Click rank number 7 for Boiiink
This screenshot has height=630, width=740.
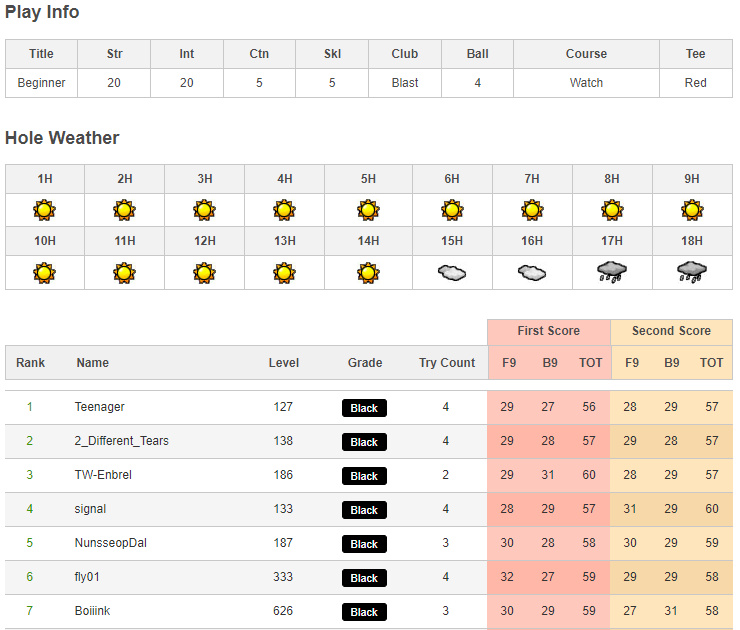tap(30, 611)
